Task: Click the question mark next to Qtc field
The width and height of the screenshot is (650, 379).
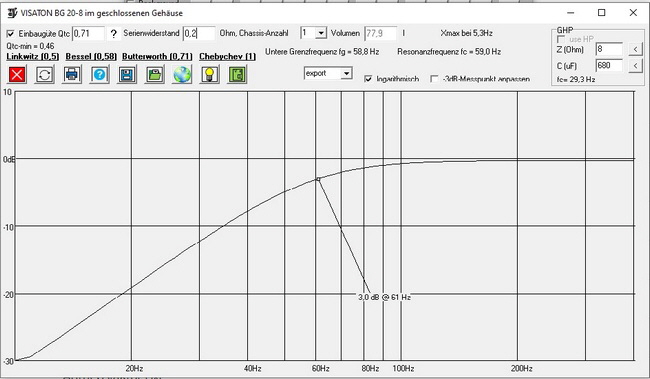Action: point(114,34)
